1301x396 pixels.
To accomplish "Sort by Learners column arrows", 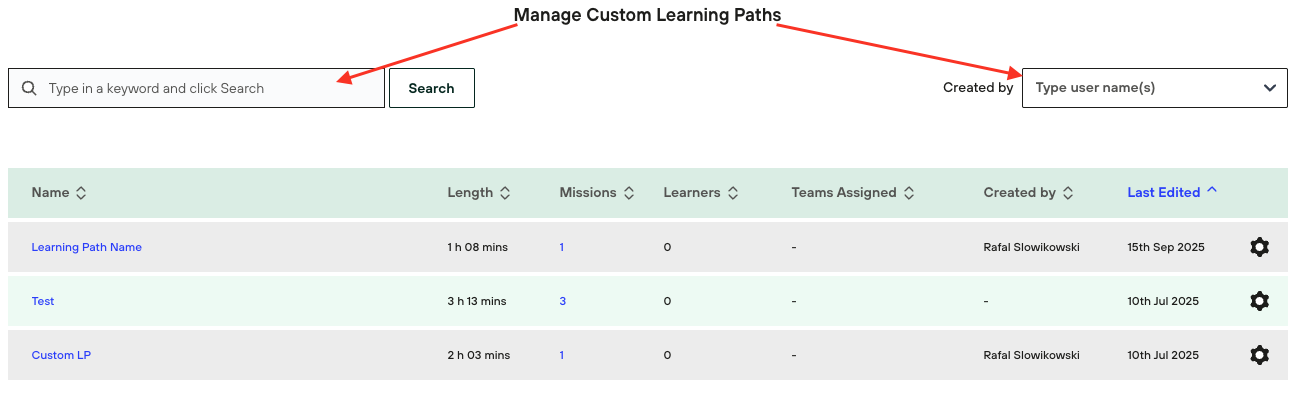I will [733, 193].
